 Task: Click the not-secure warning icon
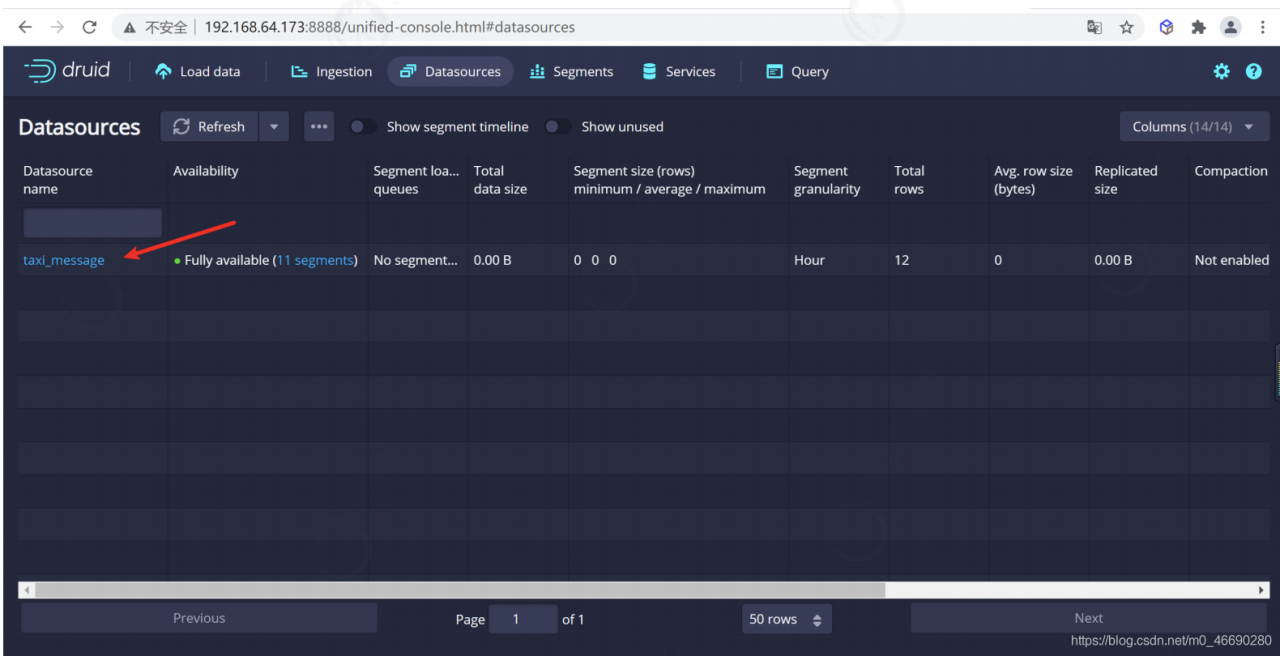pyautogui.click(x=130, y=27)
